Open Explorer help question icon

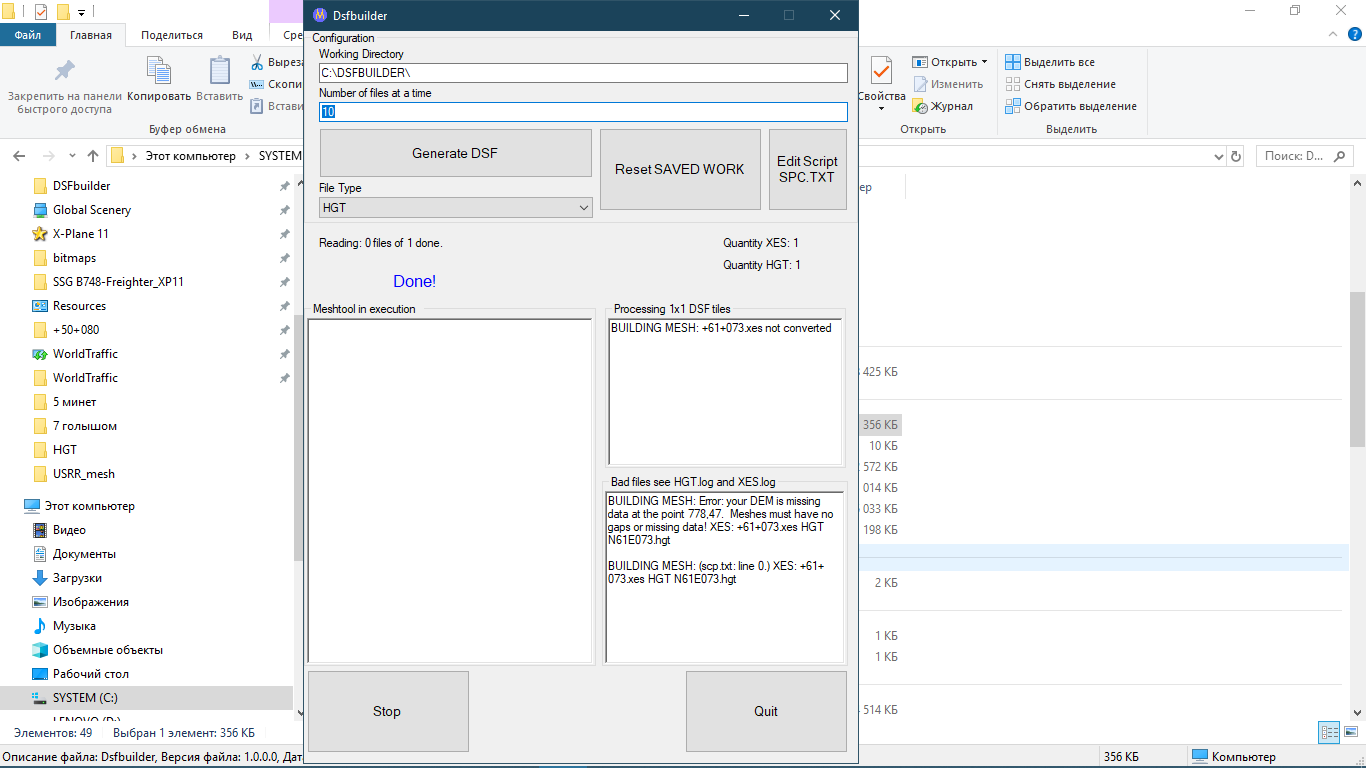click(1352, 35)
